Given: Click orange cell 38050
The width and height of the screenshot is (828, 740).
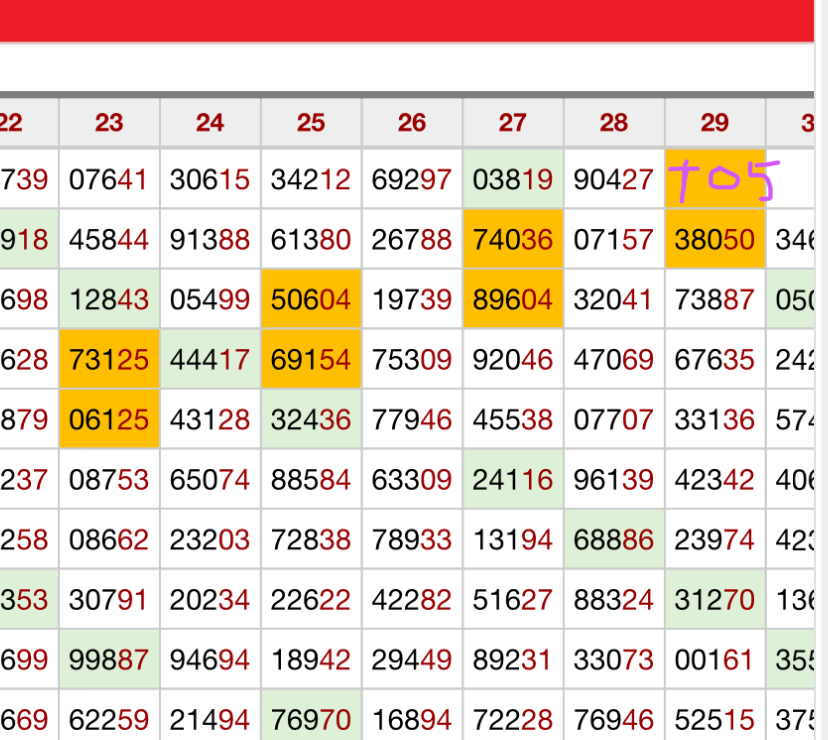Looking at the screenshot, I should 715,240.
